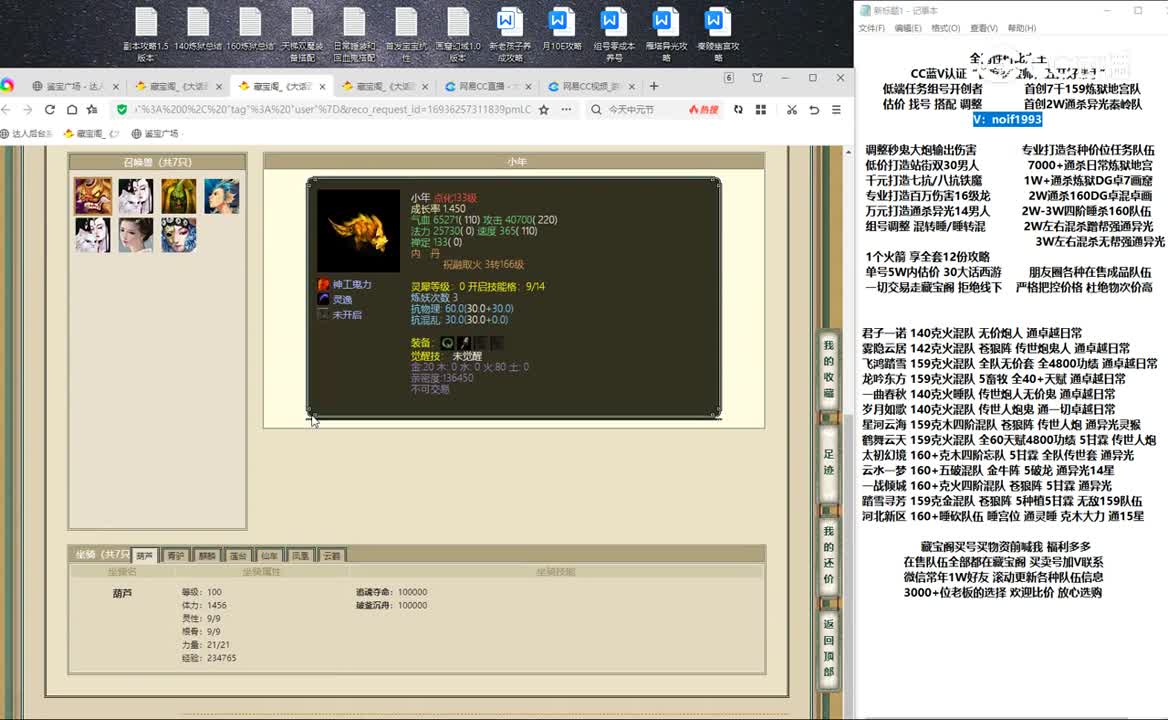Click the 我的收藏 side button
Viewport: 1168px width, 720px height.
pos(828,369)
